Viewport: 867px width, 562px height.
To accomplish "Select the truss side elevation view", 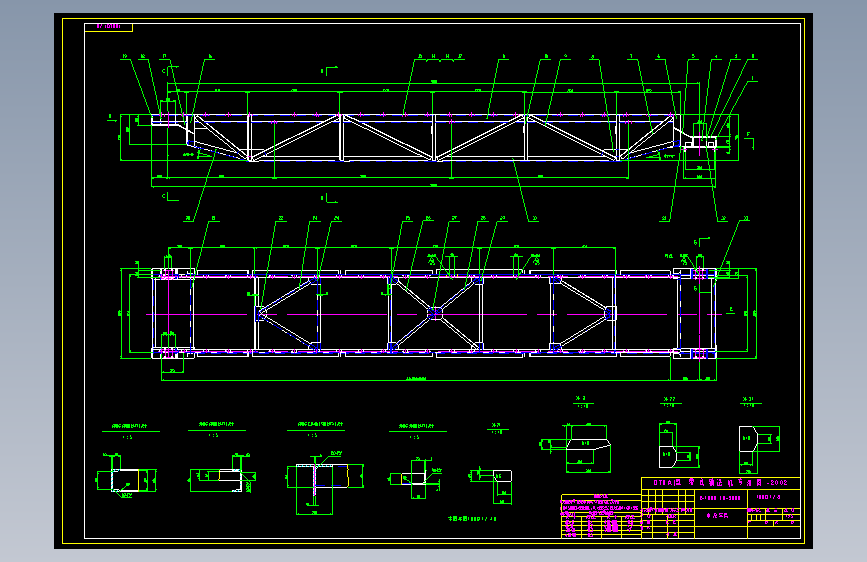I will (434, 138).
